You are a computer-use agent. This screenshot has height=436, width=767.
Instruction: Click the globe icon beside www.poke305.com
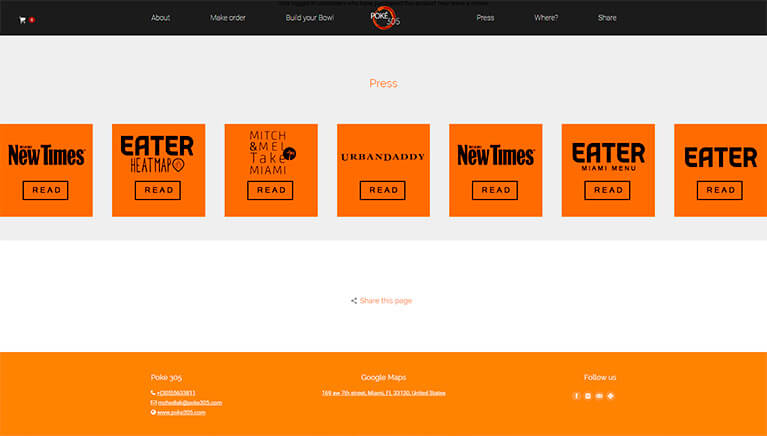153,412
